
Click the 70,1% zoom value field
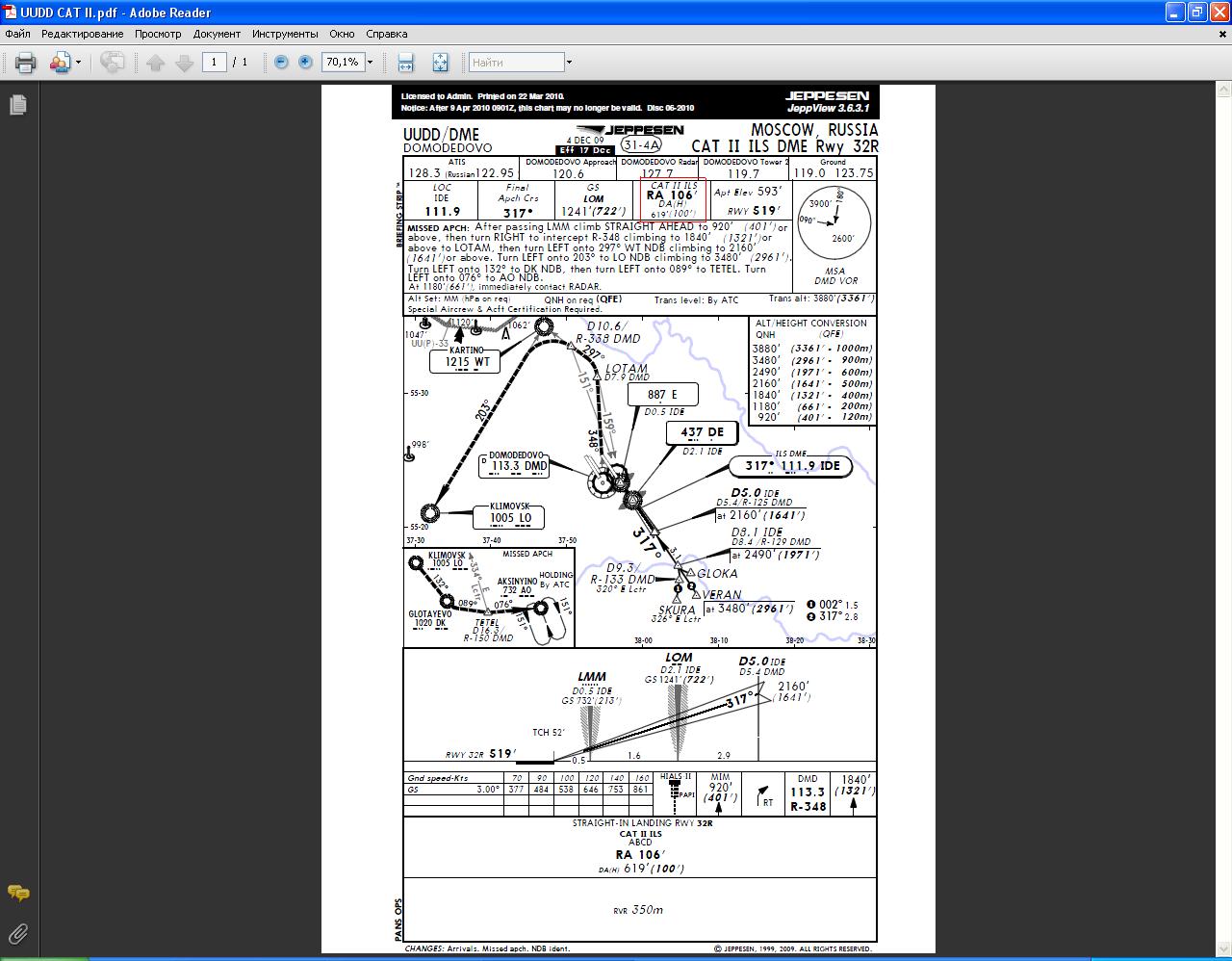[342, 62]
